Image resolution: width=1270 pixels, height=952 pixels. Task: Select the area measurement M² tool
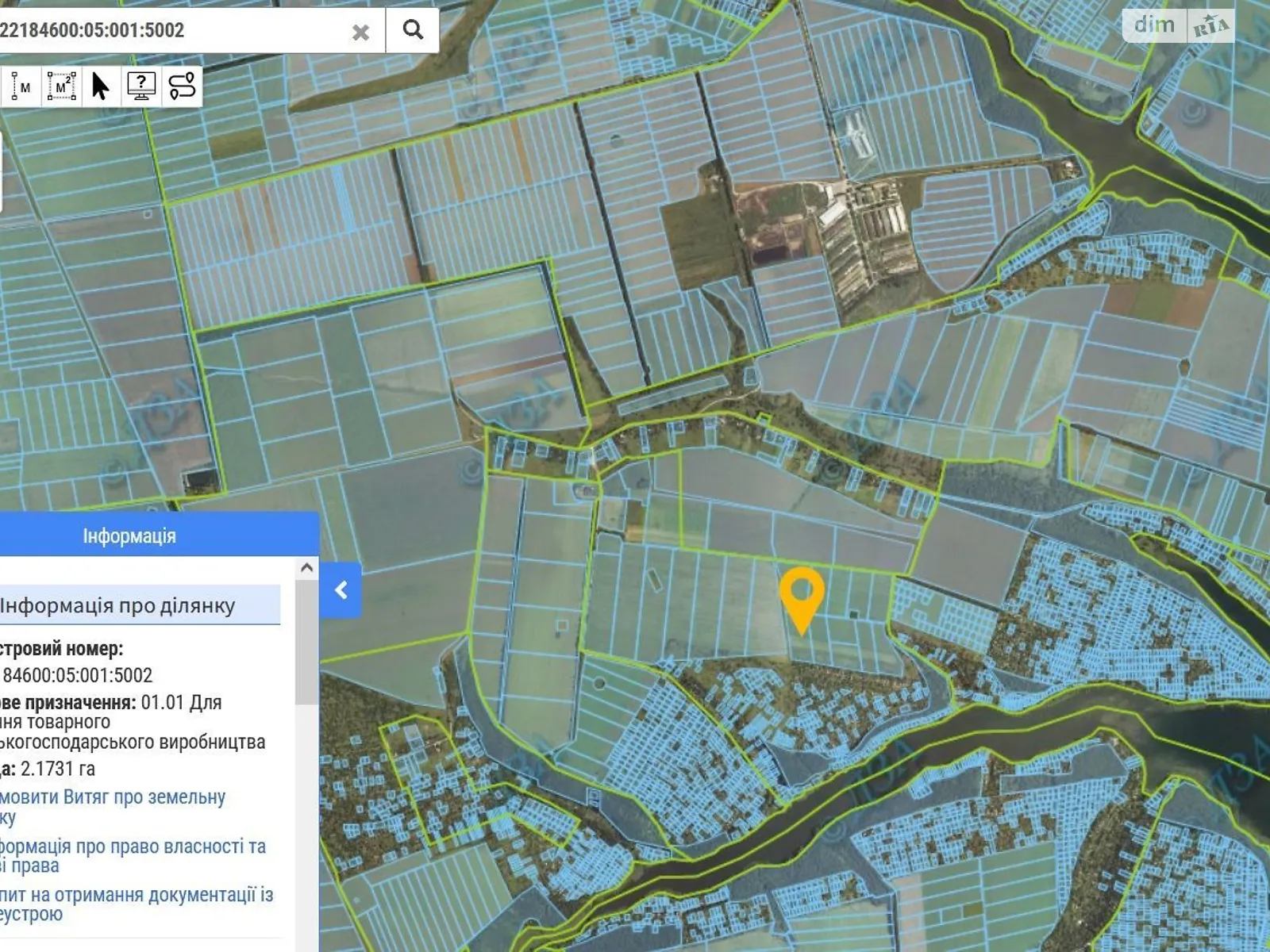[x=62, y=86]
